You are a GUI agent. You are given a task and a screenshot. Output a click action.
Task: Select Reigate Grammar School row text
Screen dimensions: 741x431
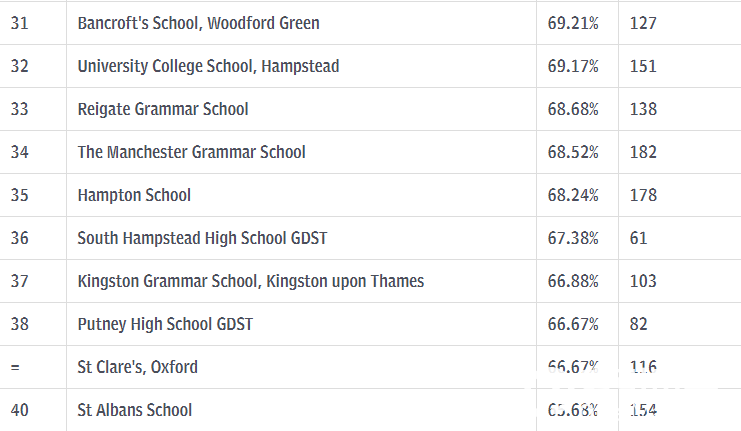163,109
